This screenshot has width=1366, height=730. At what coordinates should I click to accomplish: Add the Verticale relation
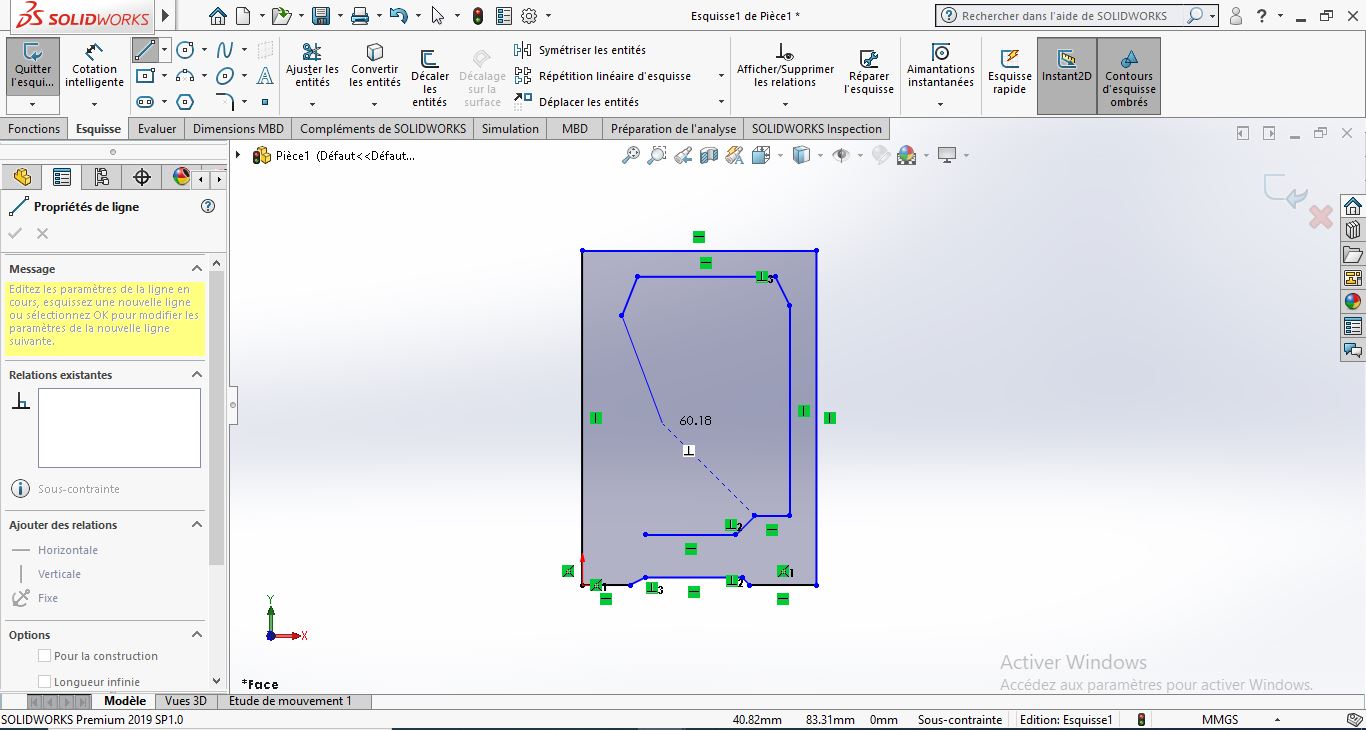[x=47, y=574]
